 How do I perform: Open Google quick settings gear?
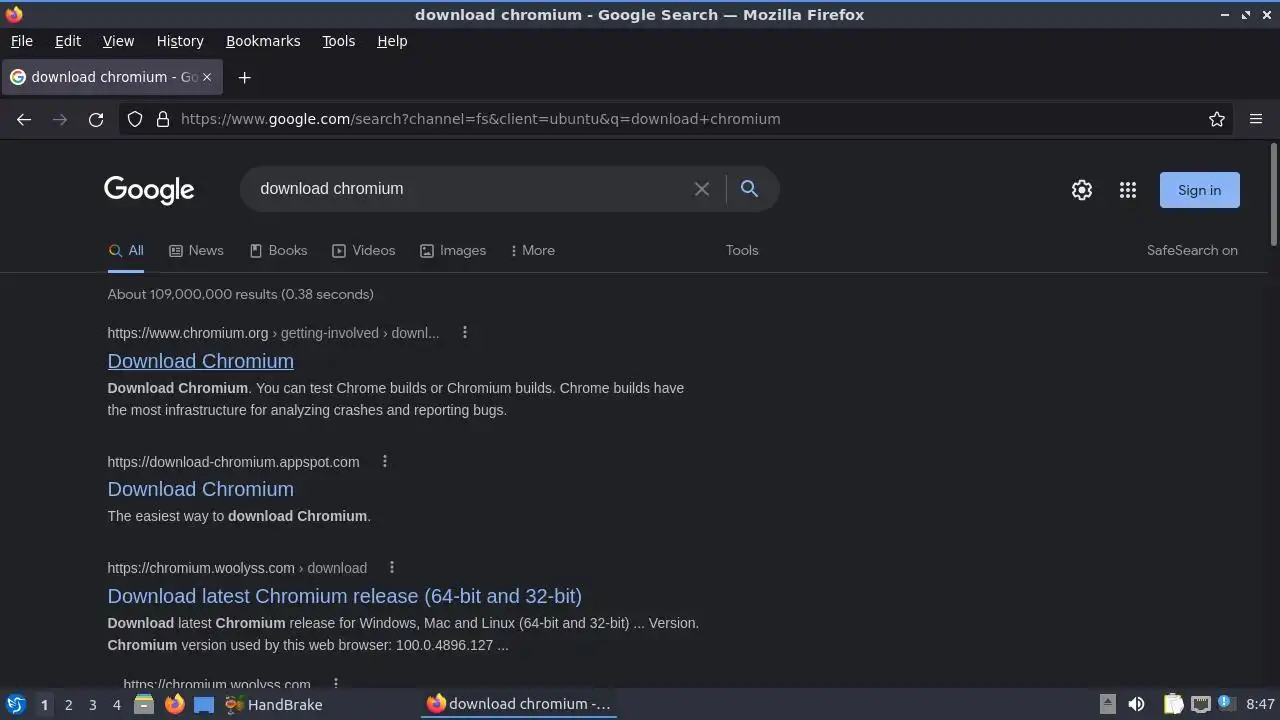point(1082,190)
